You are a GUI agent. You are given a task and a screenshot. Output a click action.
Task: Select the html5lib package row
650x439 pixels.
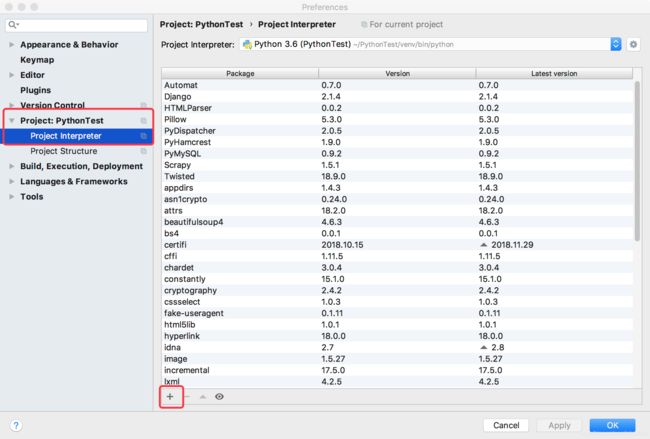tap(397, 325)
